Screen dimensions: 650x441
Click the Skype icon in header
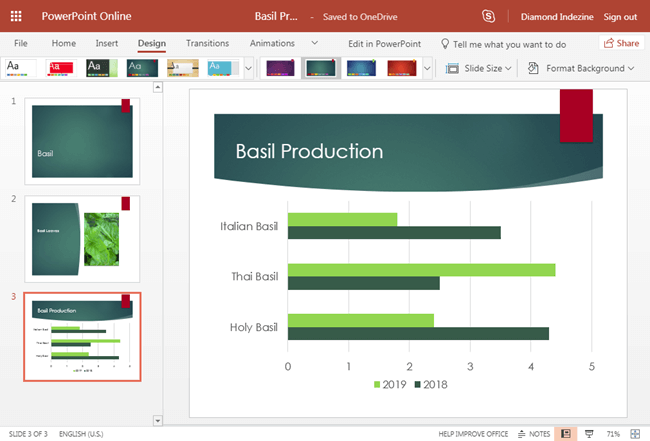pos(488,16)
